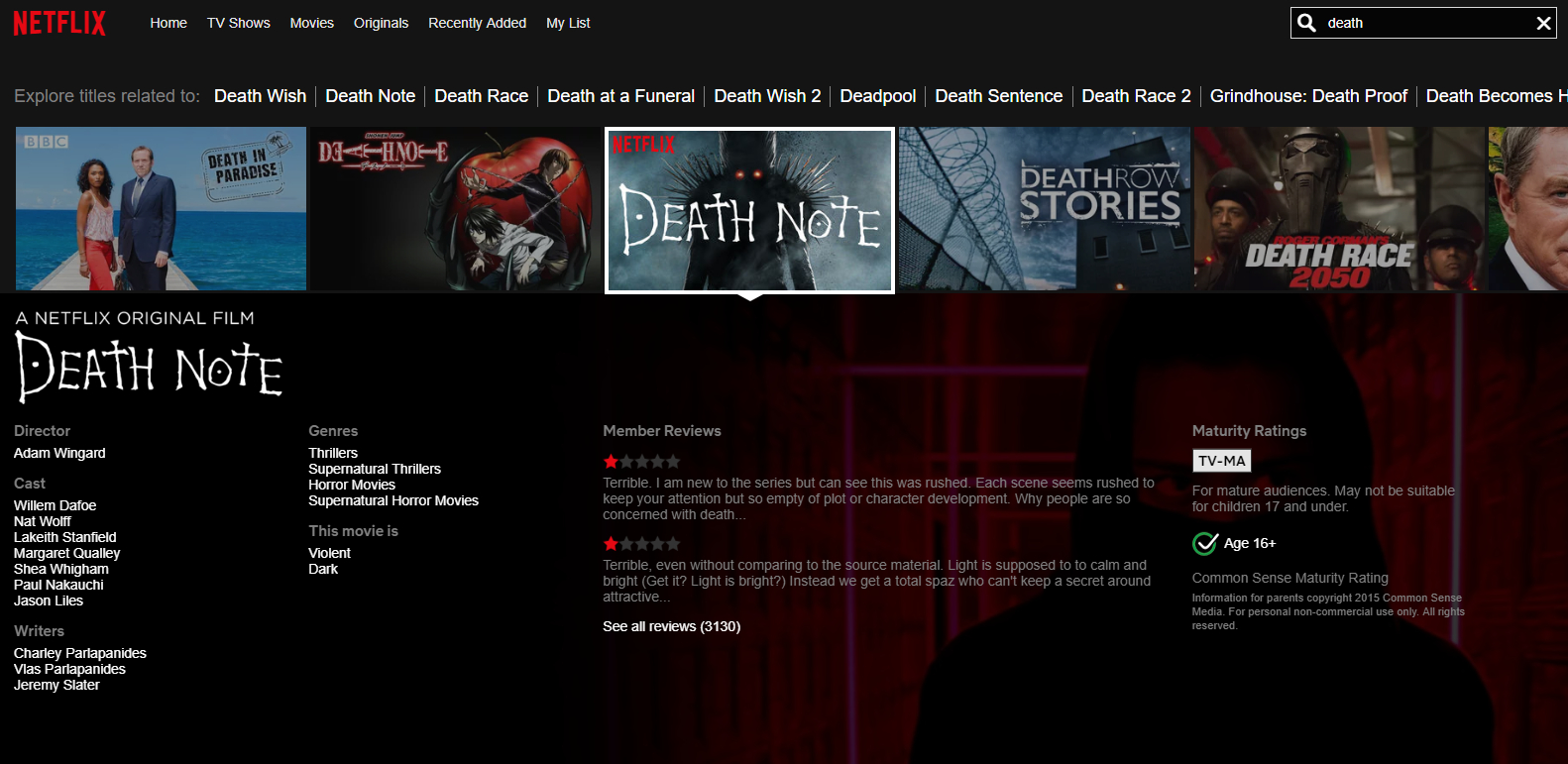Click the search field containing 'death'
The height and width of the screenshot is (764, 1568).
click(x=1423, y=23)
